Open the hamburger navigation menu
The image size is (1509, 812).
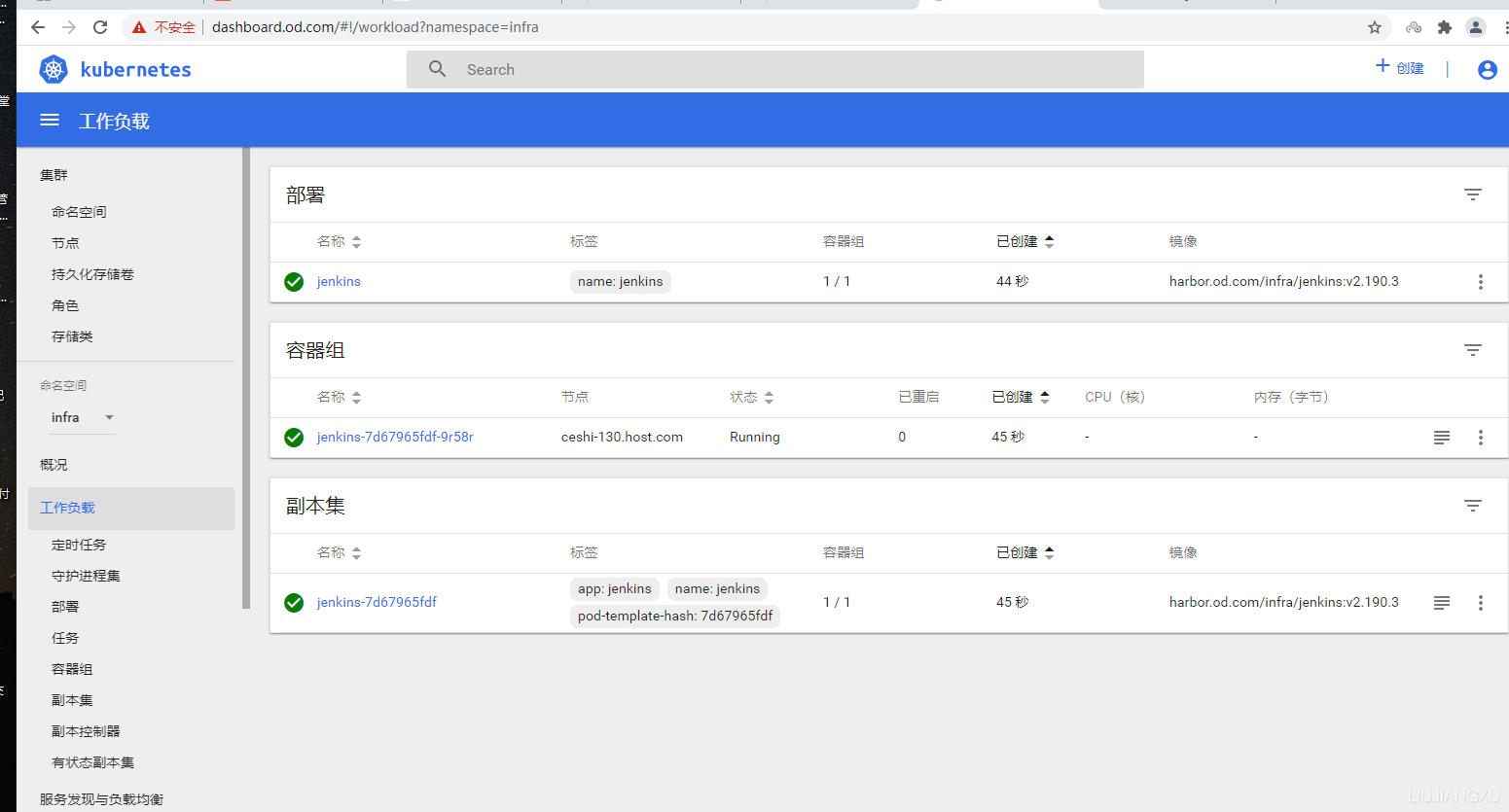click(50, 120)
